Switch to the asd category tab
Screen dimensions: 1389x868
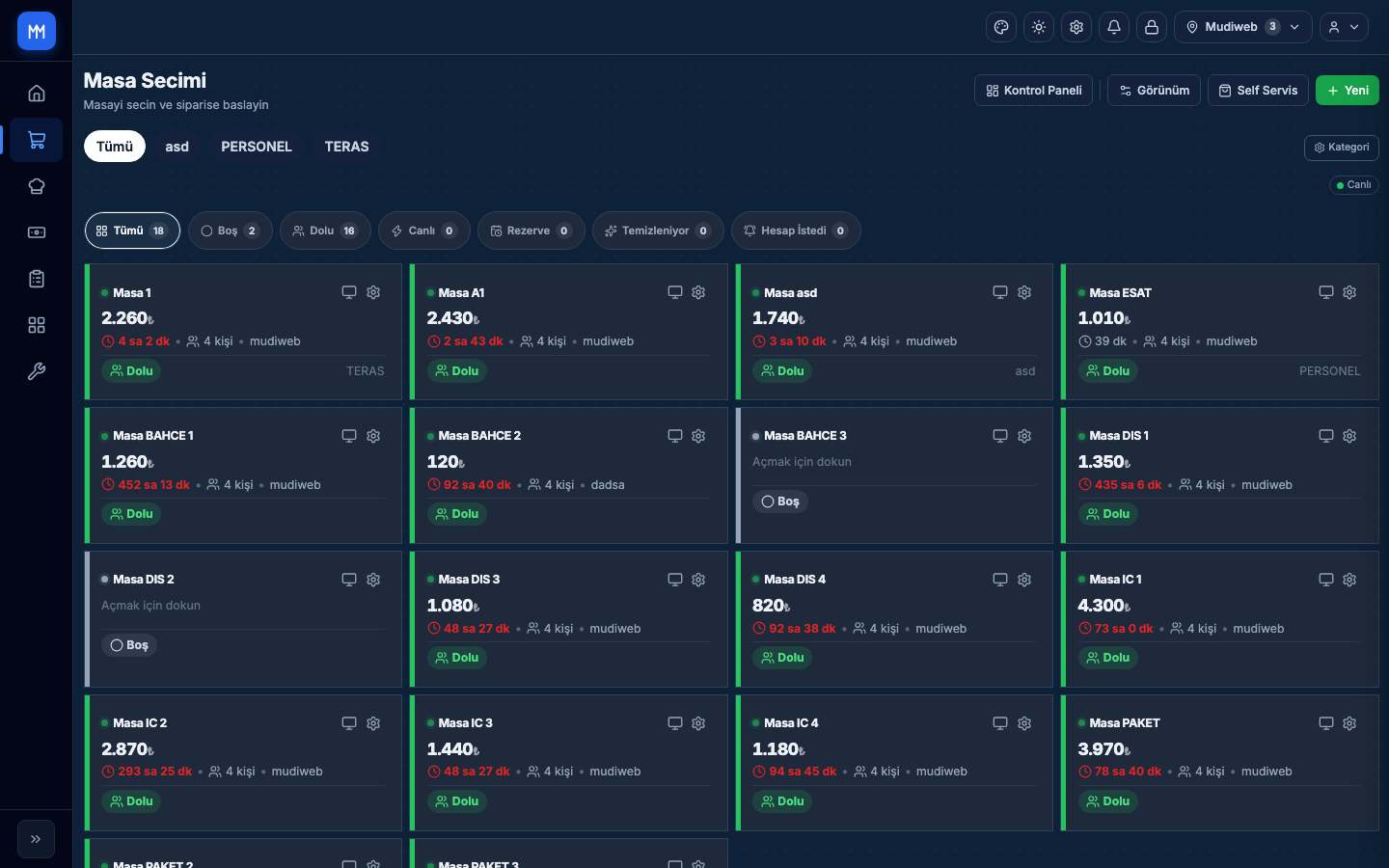pos(177,147)
